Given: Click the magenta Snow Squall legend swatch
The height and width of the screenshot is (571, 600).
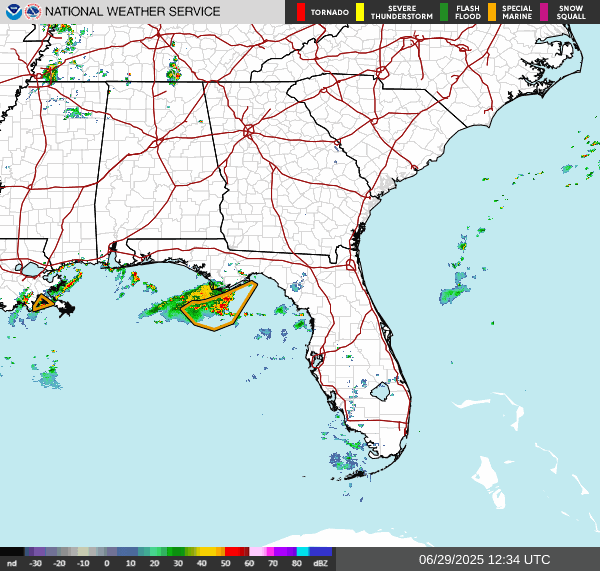Looking at the screenshot, I should tap(544, 12).
